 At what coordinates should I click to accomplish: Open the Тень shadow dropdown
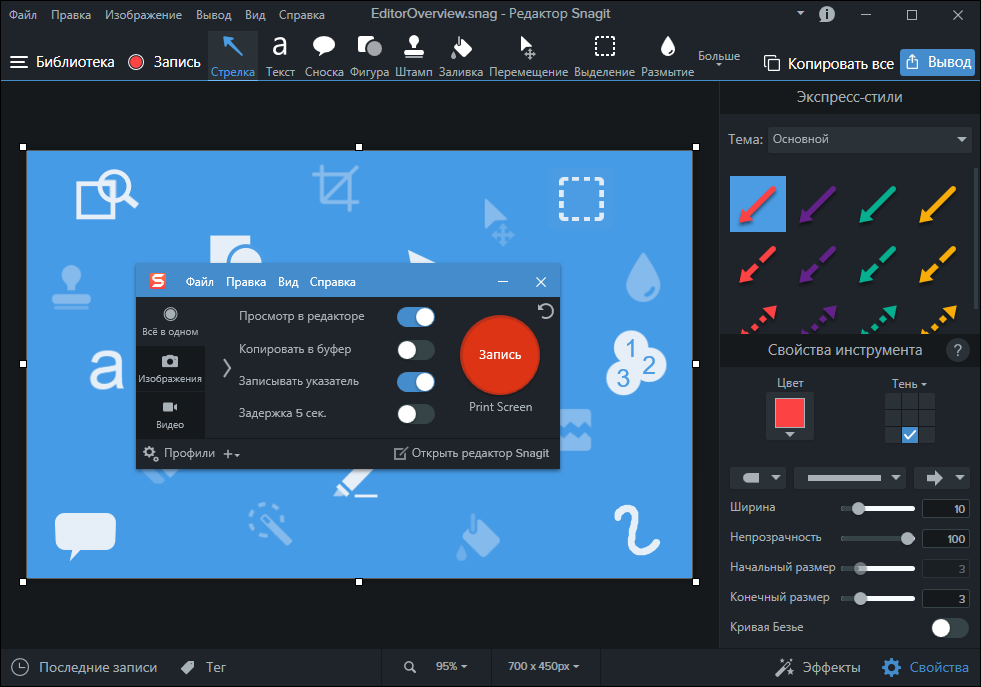(x=909, y=384)
